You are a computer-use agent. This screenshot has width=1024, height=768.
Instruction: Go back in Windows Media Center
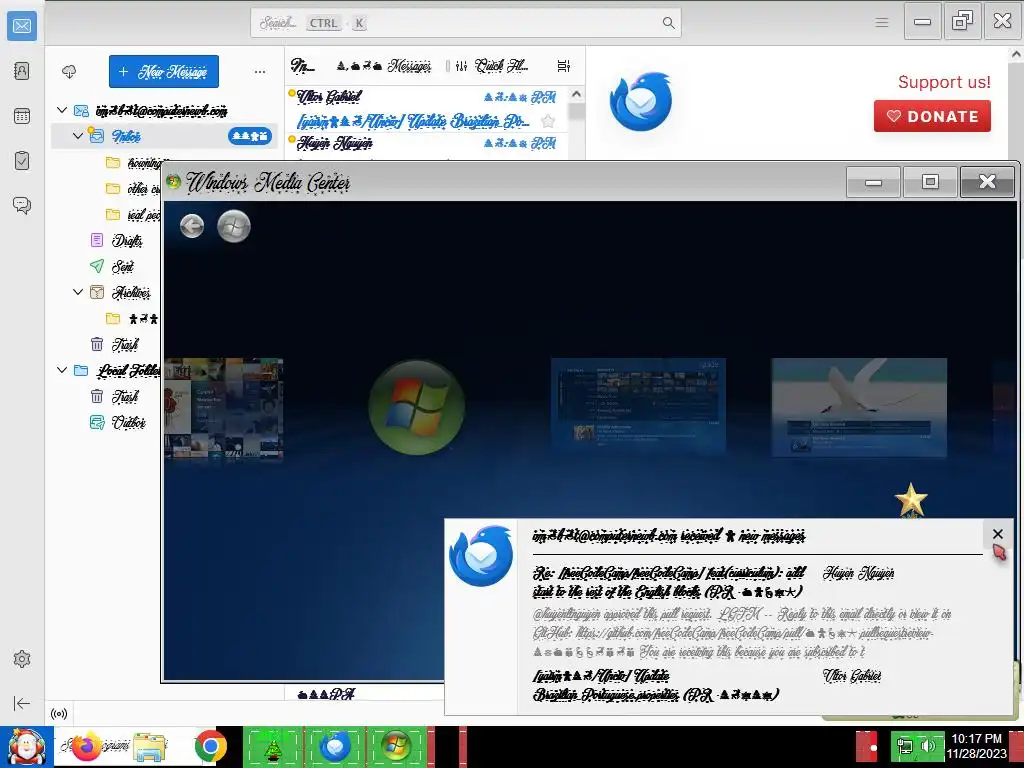[192, 226]
